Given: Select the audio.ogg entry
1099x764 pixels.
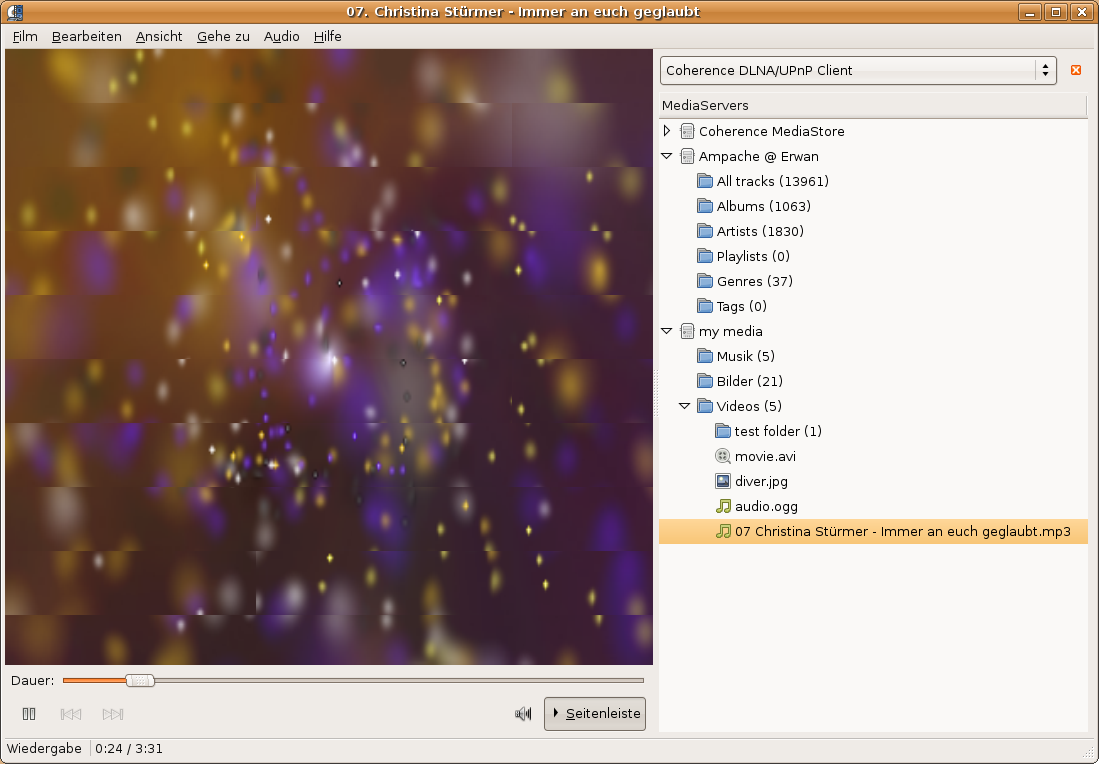Looking at the screenshot, I should click(x=766, y=506).
